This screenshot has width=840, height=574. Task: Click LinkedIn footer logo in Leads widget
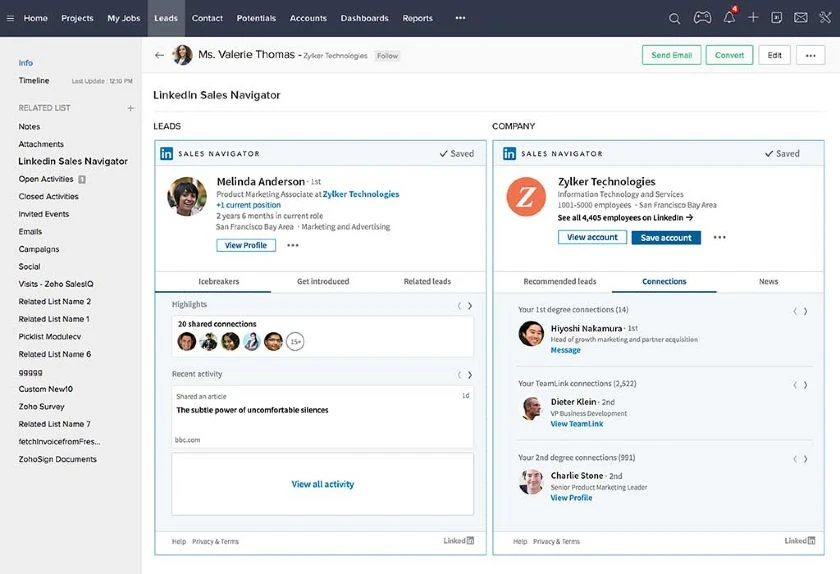(x=459, y=541)
